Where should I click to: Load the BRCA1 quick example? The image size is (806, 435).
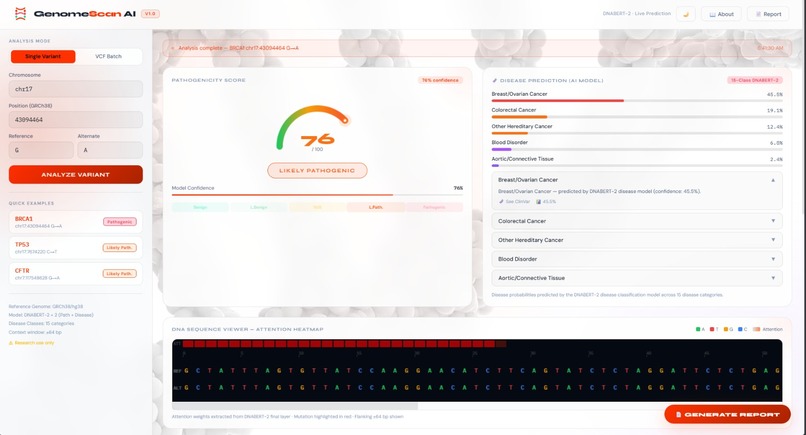coord(76,222)
